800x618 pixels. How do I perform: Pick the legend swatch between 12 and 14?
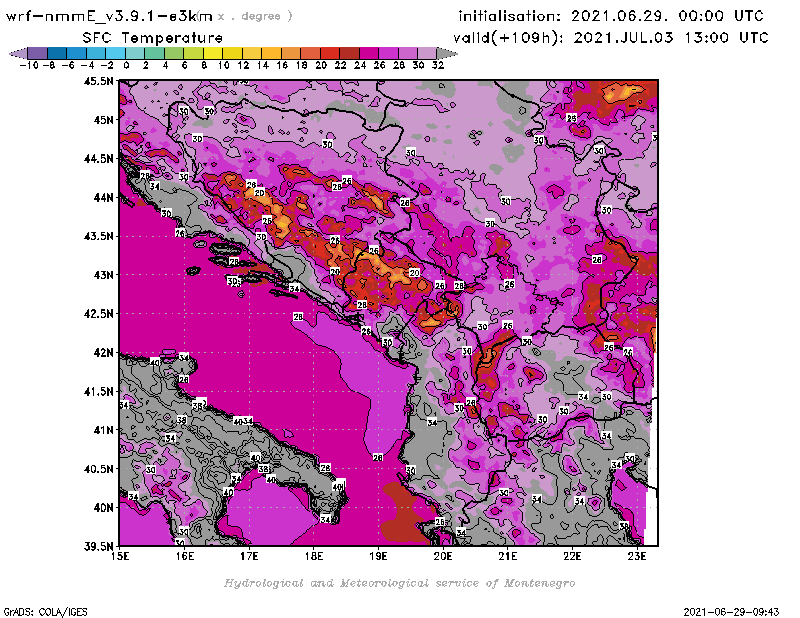point(252,53)
